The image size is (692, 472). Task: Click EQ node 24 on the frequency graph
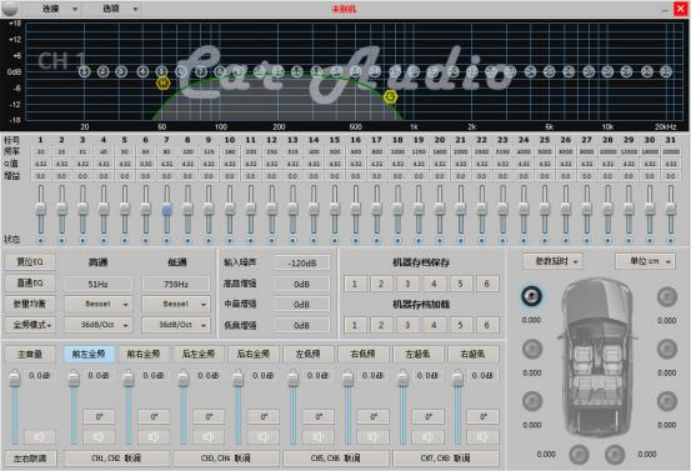[530, 71]
